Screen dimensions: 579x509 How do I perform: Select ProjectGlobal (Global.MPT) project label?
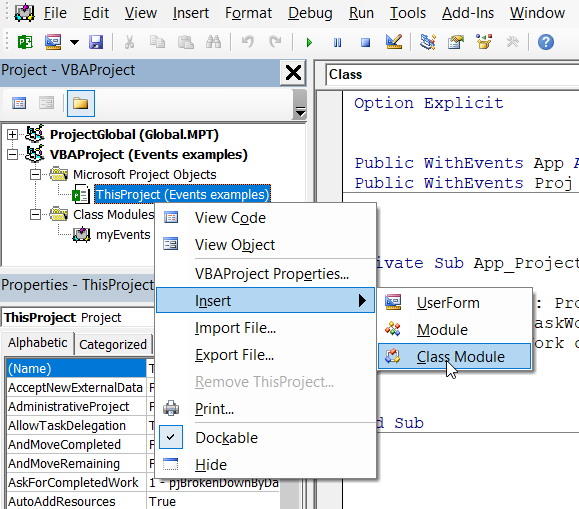tap(134, 134)
